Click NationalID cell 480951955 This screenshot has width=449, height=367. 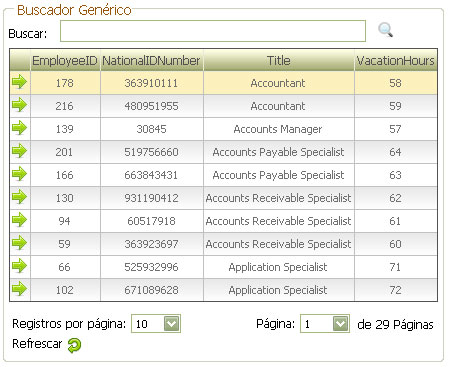(x=151, y=106)
